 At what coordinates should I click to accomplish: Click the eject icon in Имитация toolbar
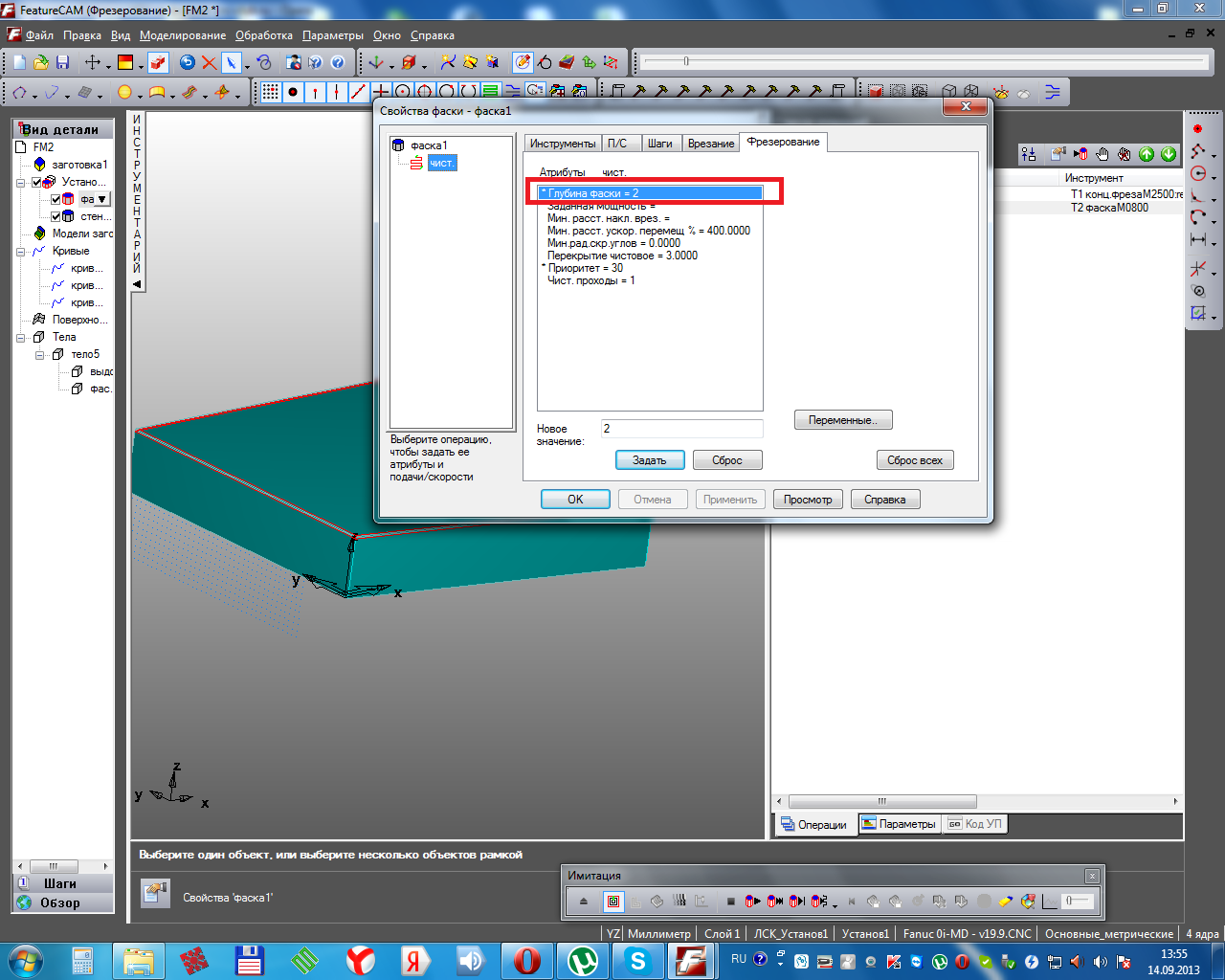pyautogui.click(x=585, y=901)
